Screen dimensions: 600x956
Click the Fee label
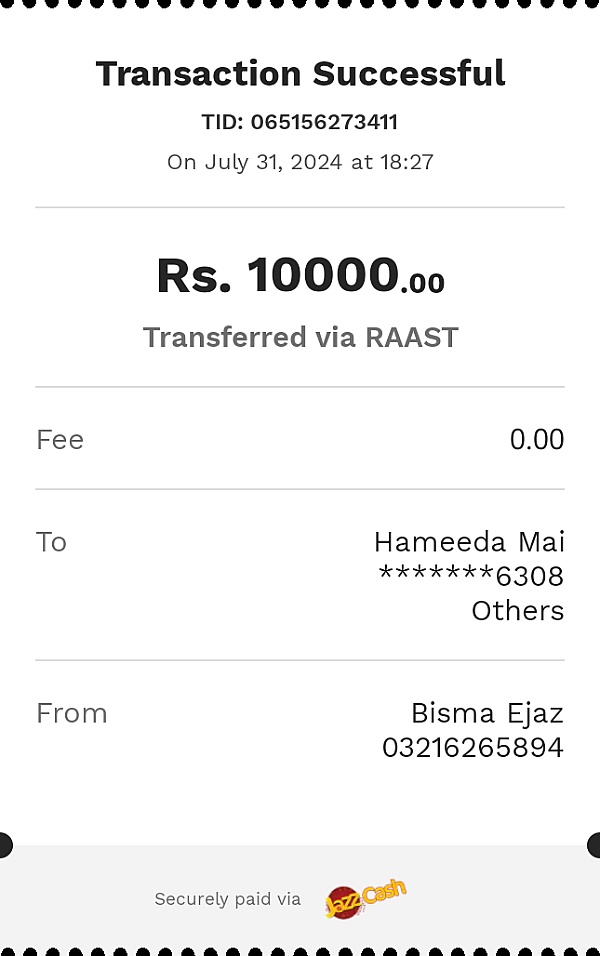coord(60,440)
